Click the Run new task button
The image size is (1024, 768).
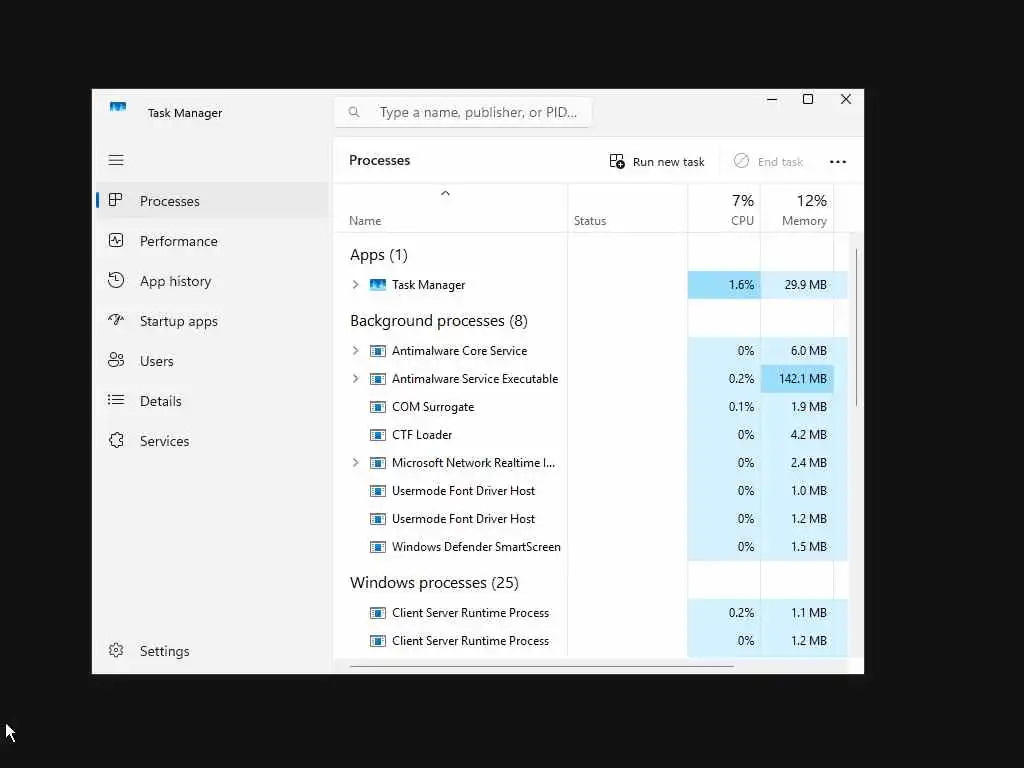coord(657,161)
